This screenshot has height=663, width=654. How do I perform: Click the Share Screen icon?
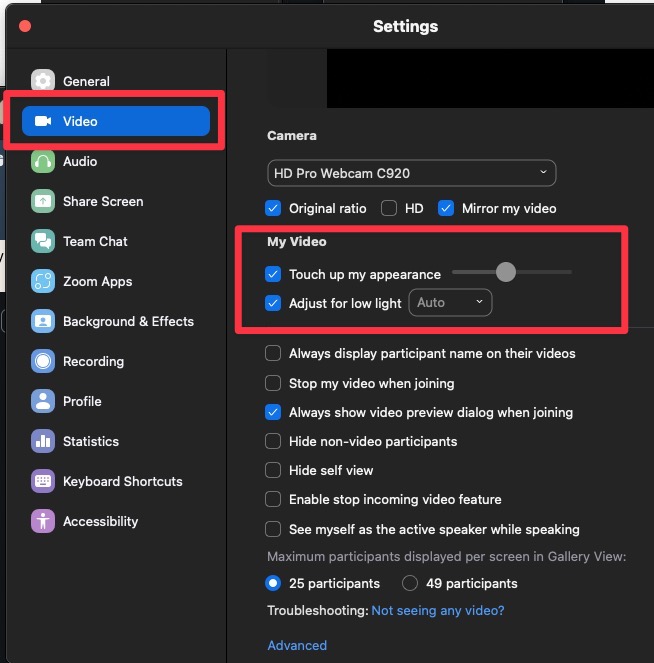pos(43,201)
